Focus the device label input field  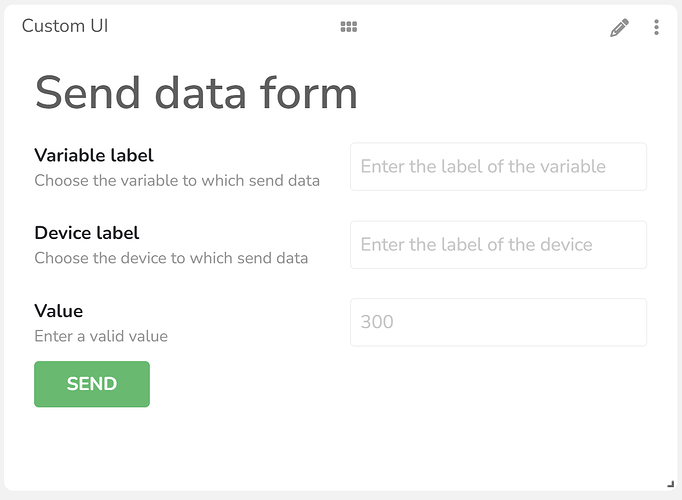pyautogui.click(x=498, y=245)
